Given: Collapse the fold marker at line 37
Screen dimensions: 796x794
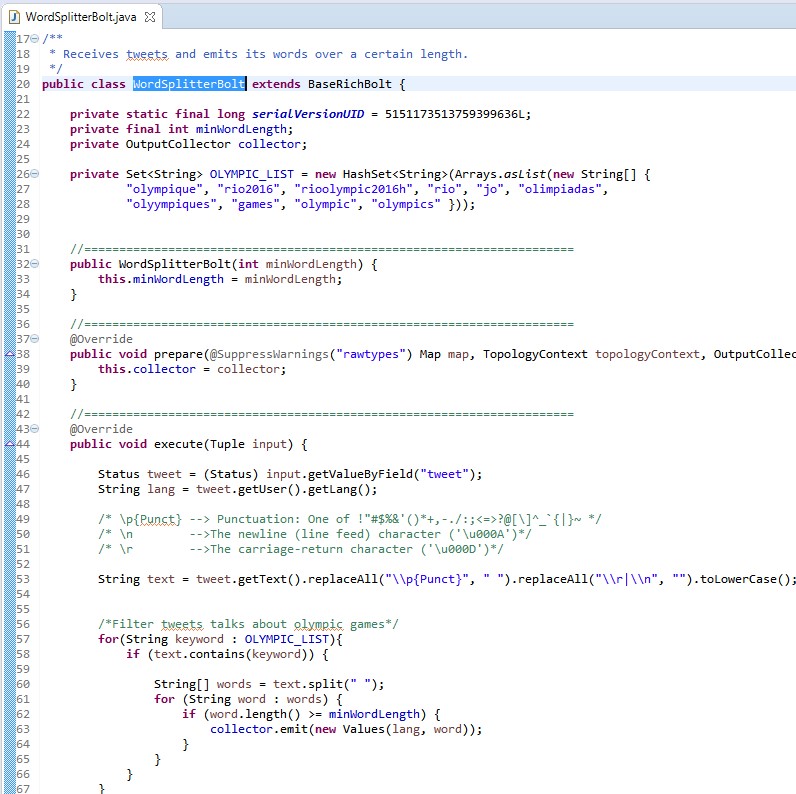Looking at the screenshot, I should (35, 339).
